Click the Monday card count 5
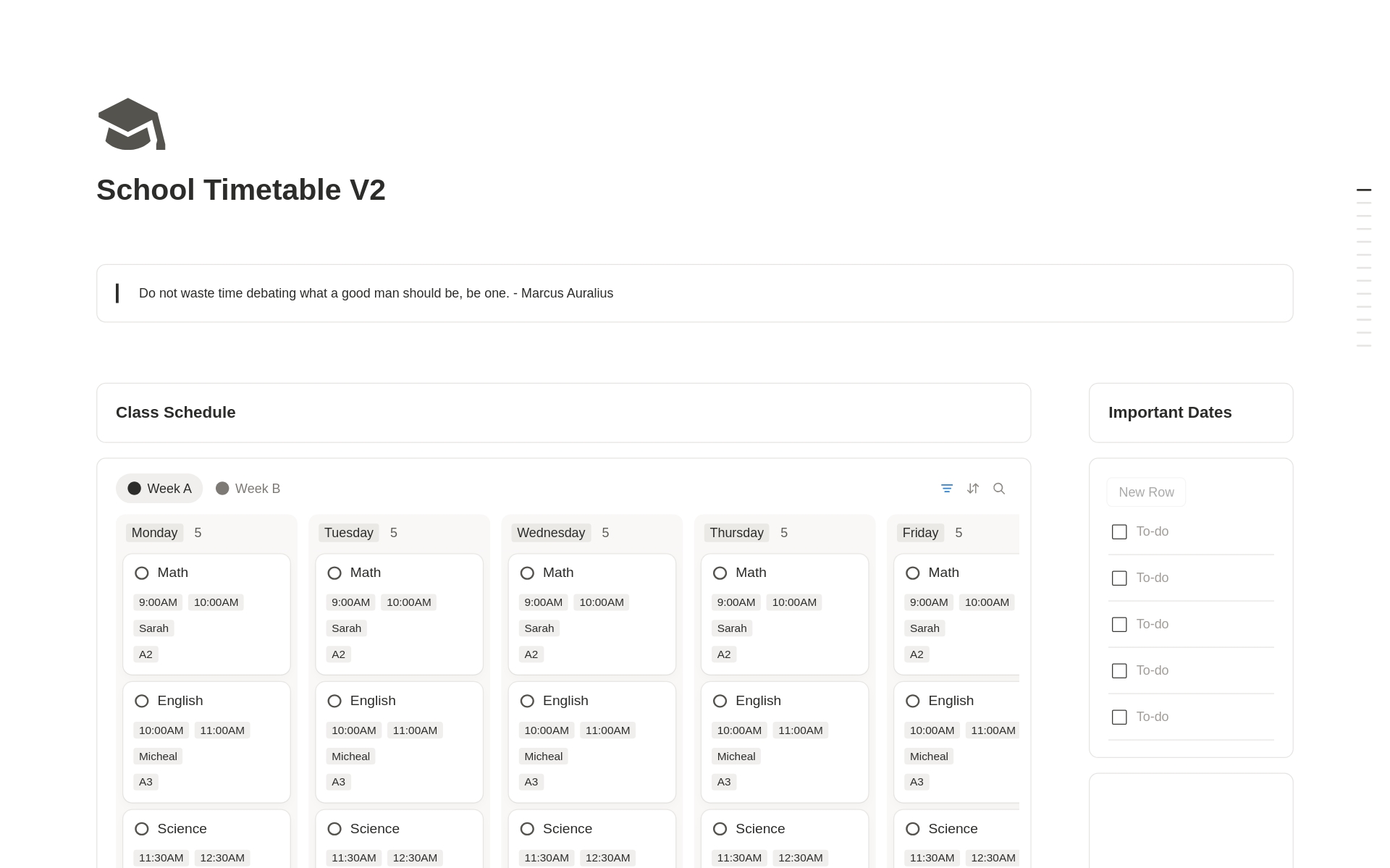Image resolution: width=1390 pixels, height=868 pixels. [198, 533]
